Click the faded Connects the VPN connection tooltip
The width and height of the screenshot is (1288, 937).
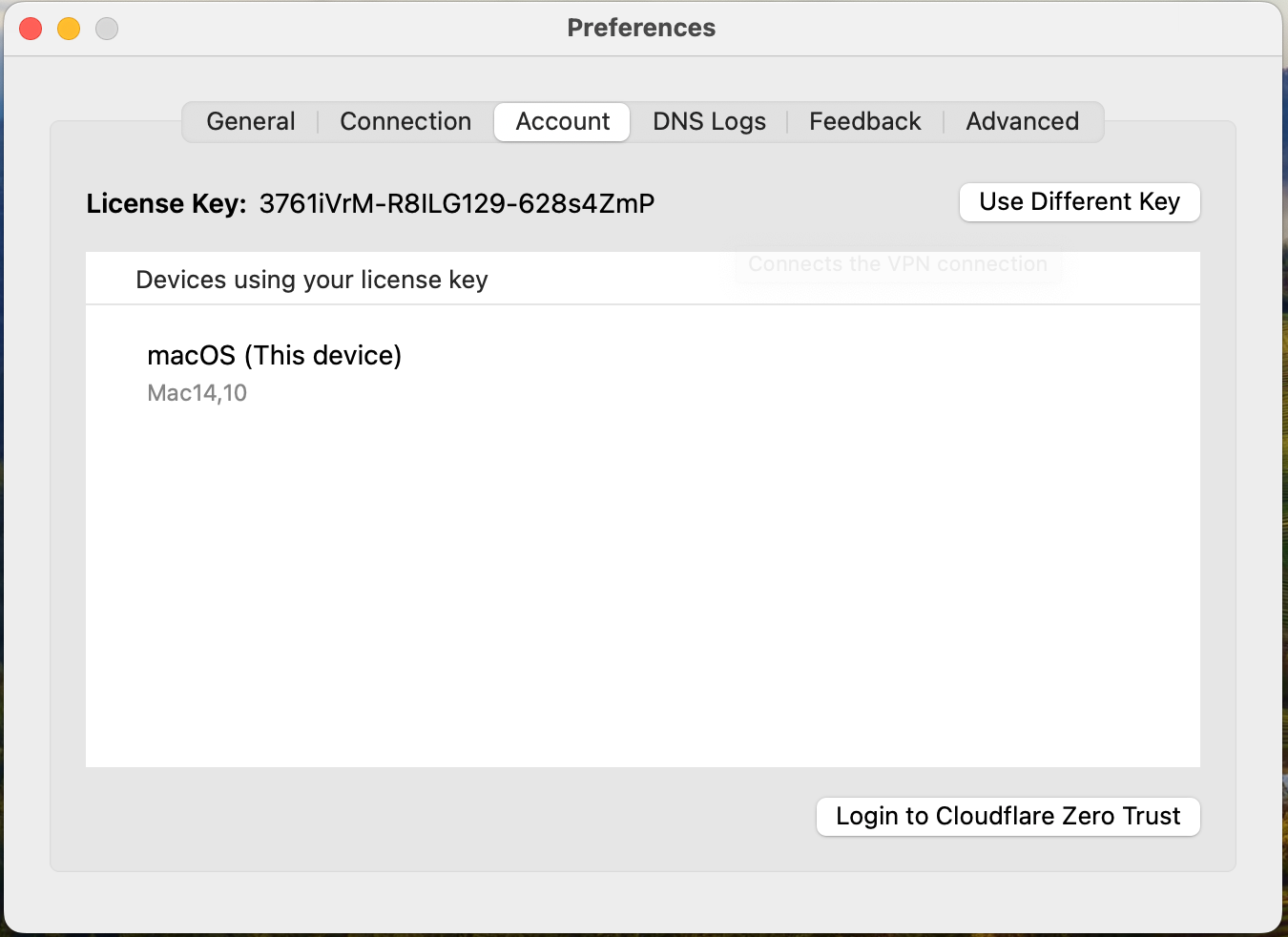pyautogui.click(x=898, y=264)
